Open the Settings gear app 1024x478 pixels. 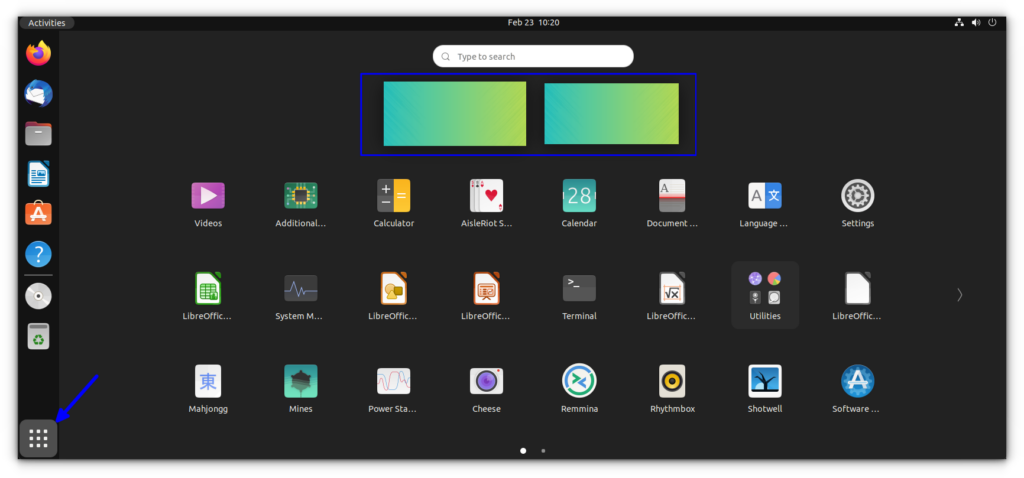857,196
